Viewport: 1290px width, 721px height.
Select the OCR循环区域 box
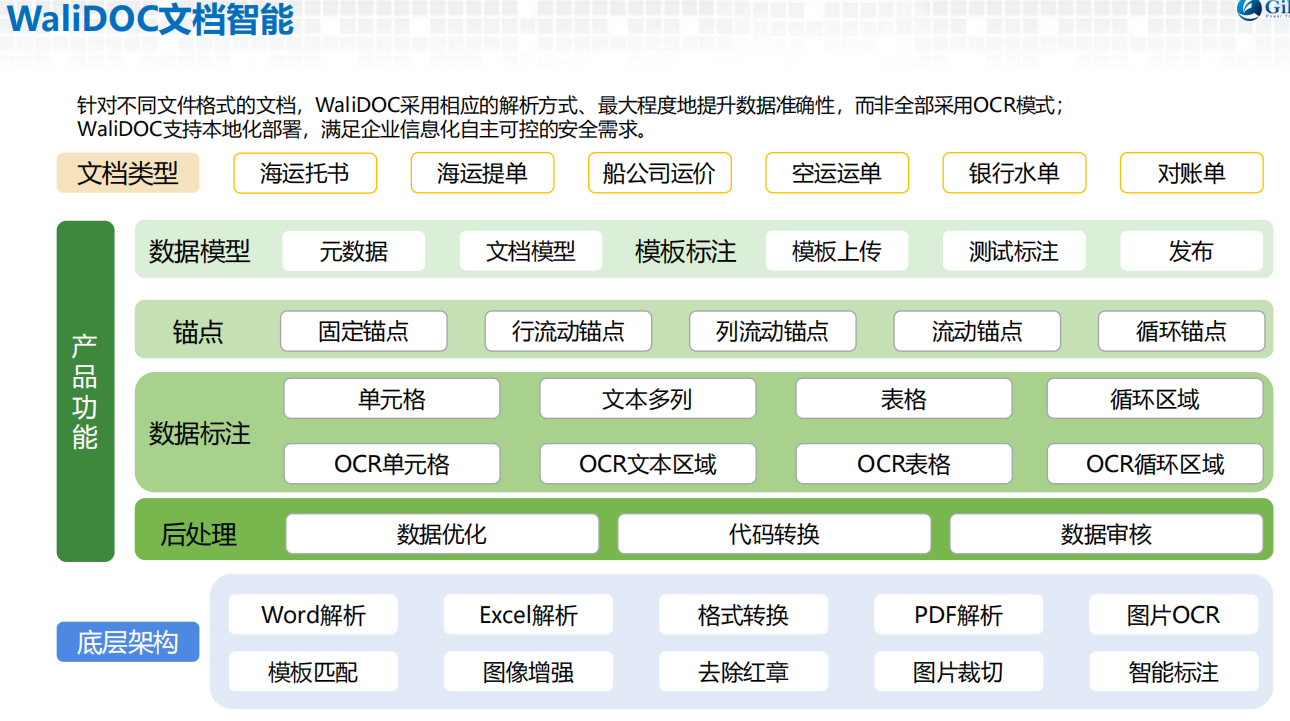pyautogui.click(x=1155, y=464)
